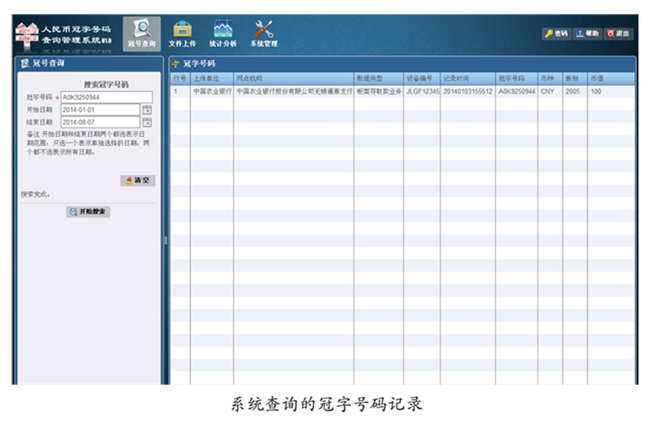Open the 开始日期 calendar picker
Screen dimensions: 650x423
point(147,110)
